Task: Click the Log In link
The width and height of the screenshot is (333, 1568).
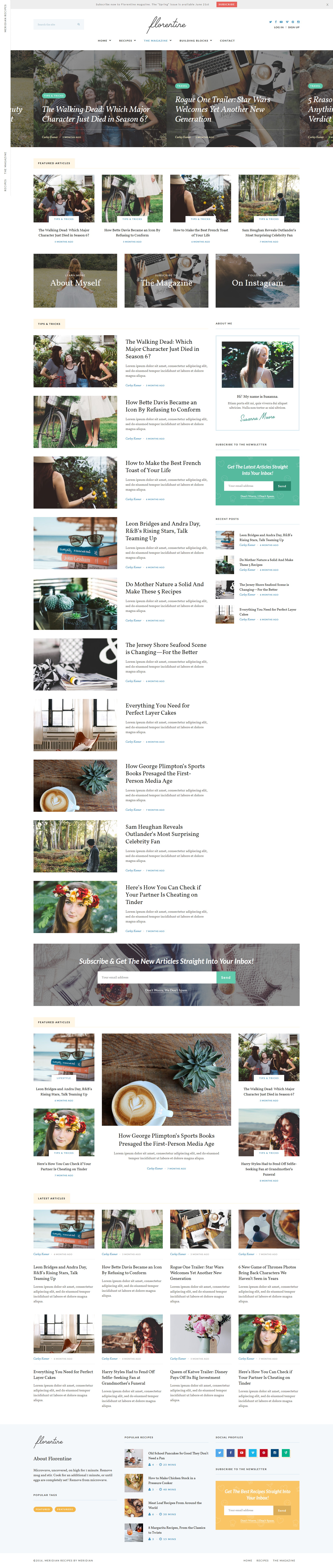Action: point(279,27)
